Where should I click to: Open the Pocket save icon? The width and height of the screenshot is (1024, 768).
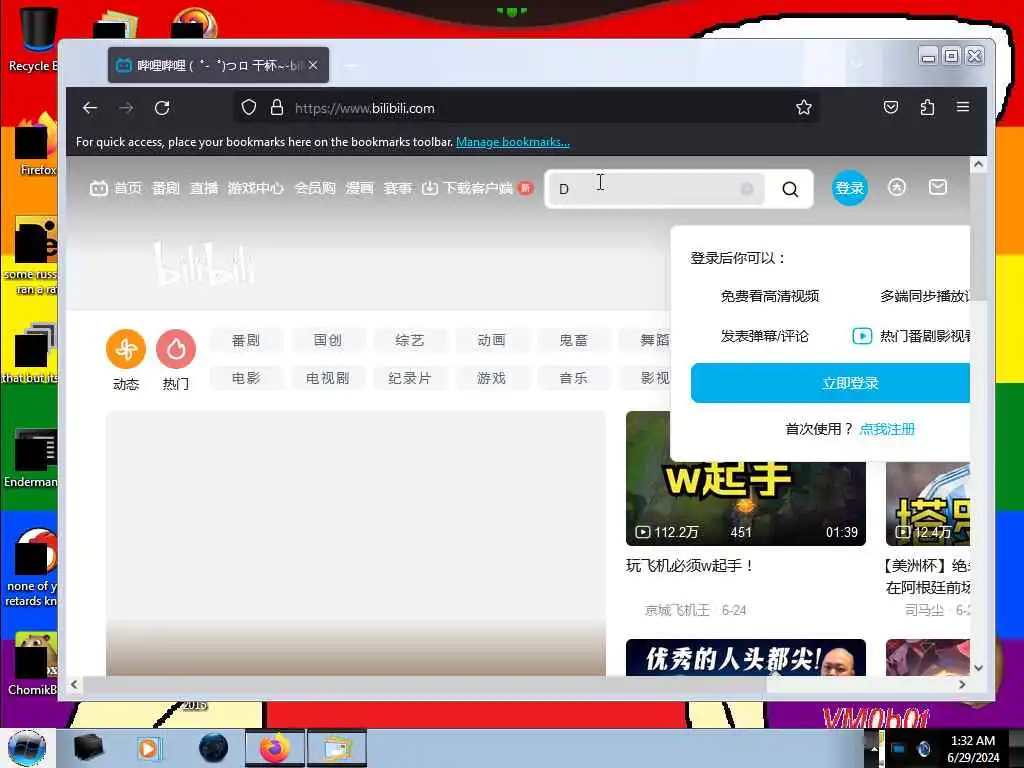point(891,107)
